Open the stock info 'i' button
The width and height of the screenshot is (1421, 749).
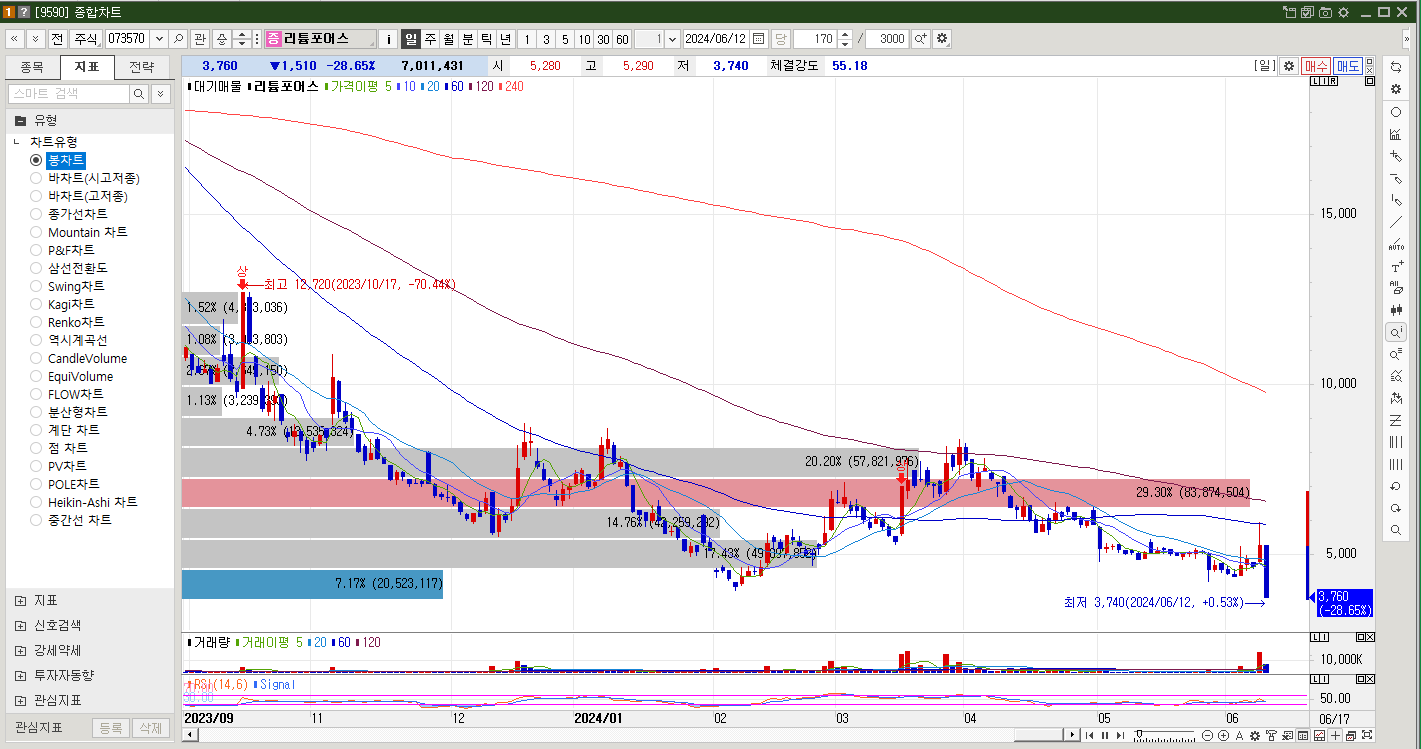[389, 39]
